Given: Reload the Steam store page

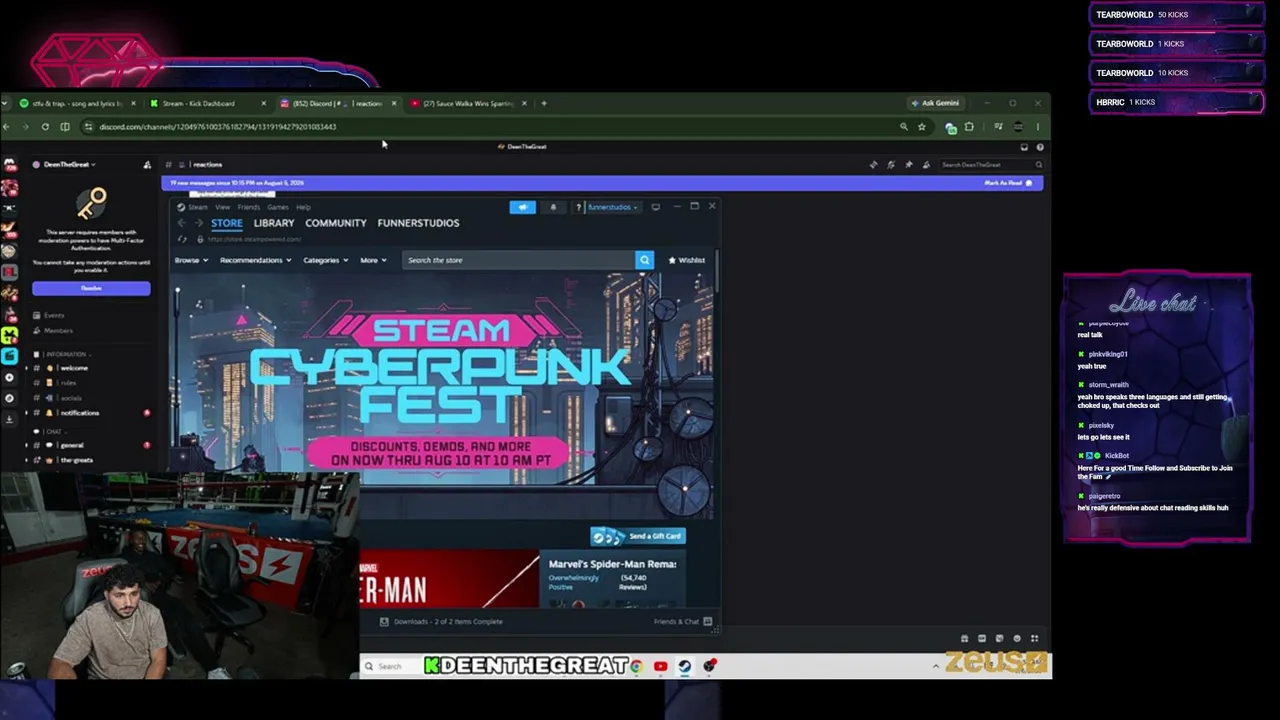Looking at the screenshot, I should click(182, 239).
